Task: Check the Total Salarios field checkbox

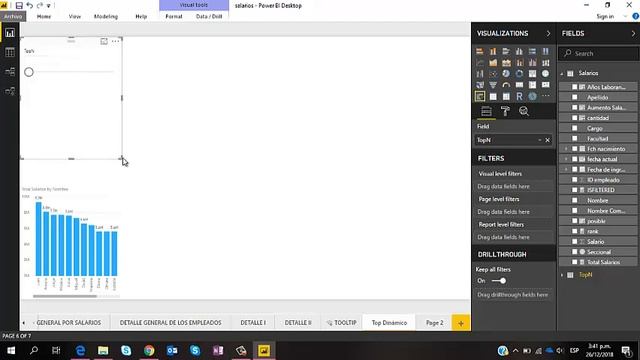Action: (x=575, y=262)
